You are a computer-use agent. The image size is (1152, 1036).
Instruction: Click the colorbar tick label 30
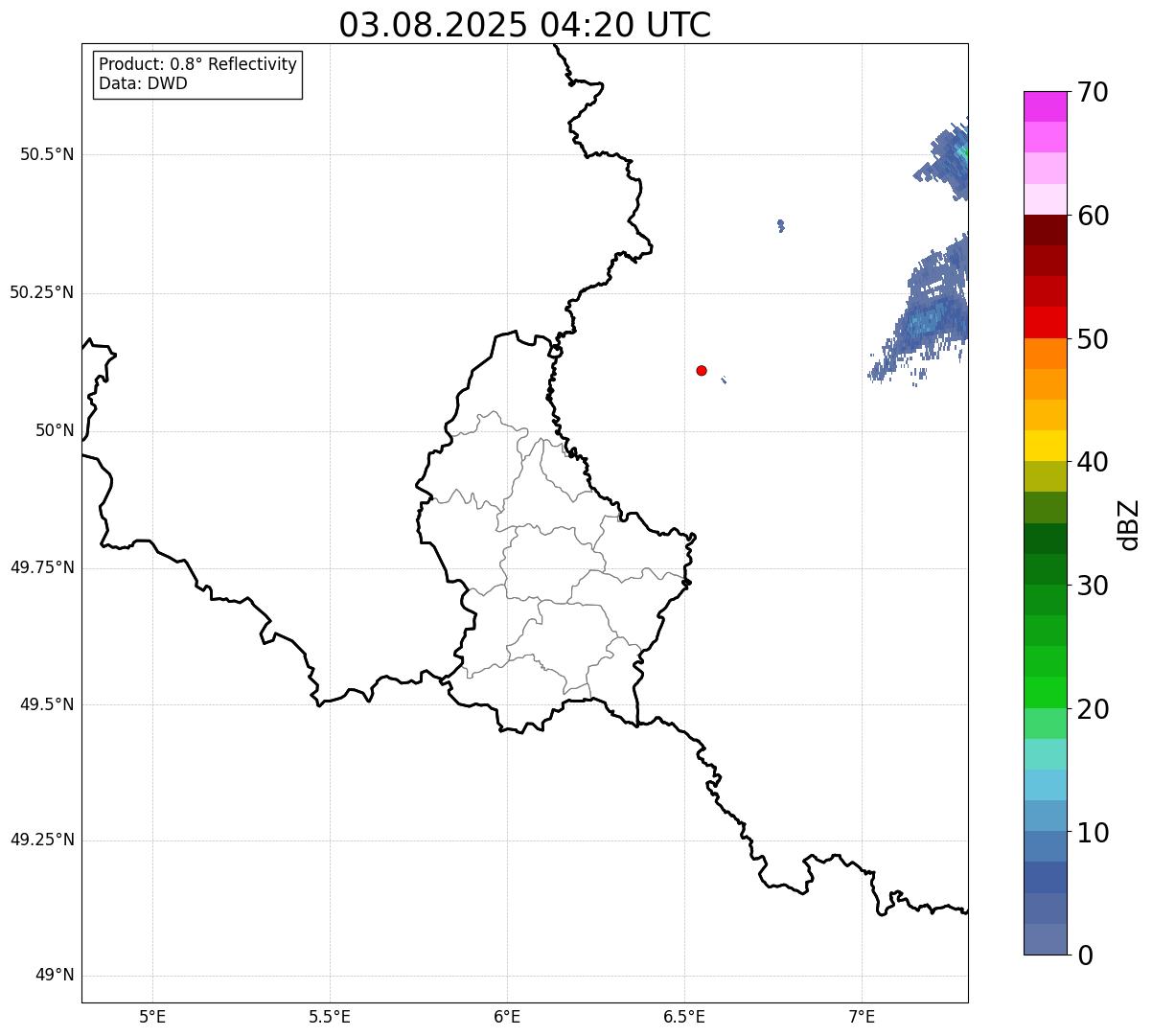pyautogui.click(x=1093, y=586)
